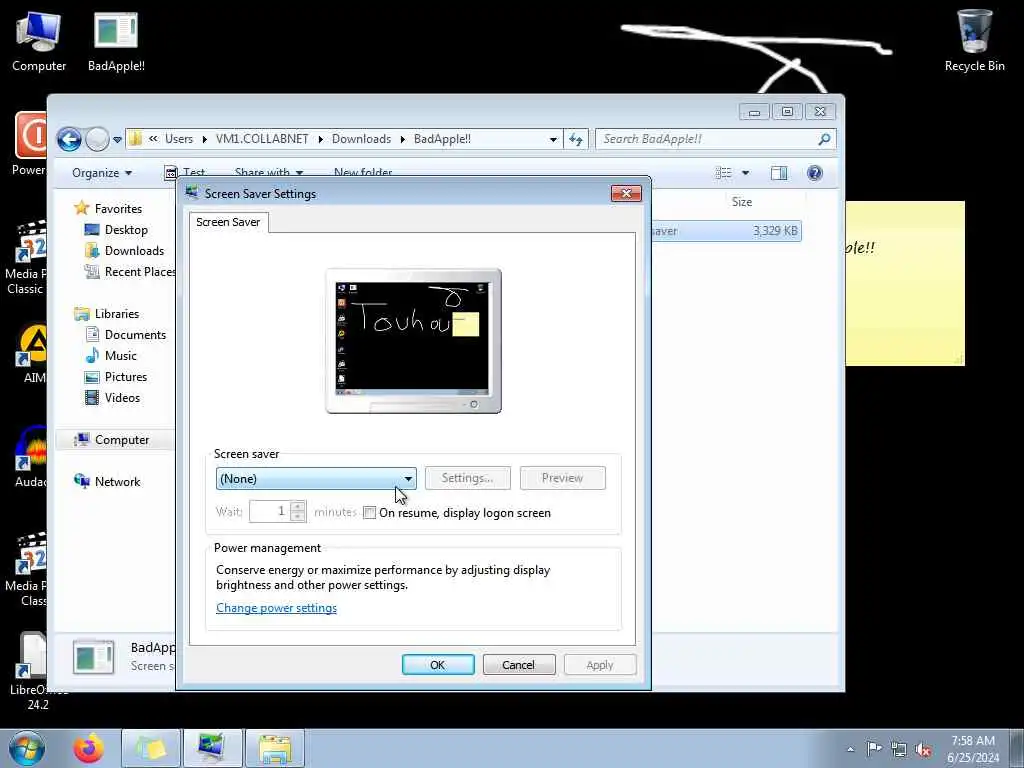The width and height of the screenshot is (1024, 768).
Task: Decrease wait minutes with down spinner
Action: pyautogui.click(x=298, y=517)
